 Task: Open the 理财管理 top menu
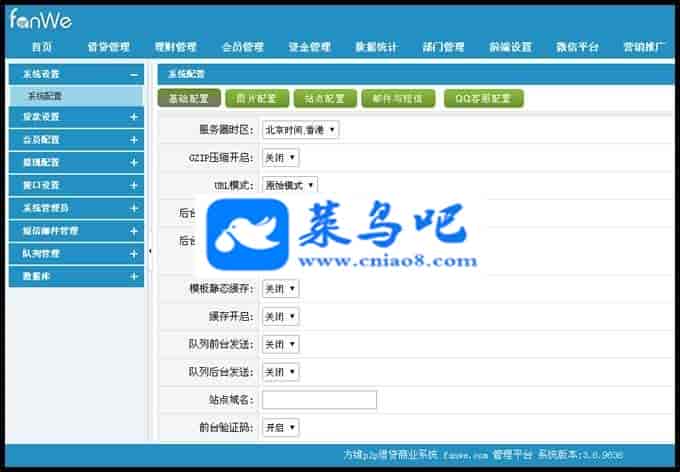pos(176,47)
